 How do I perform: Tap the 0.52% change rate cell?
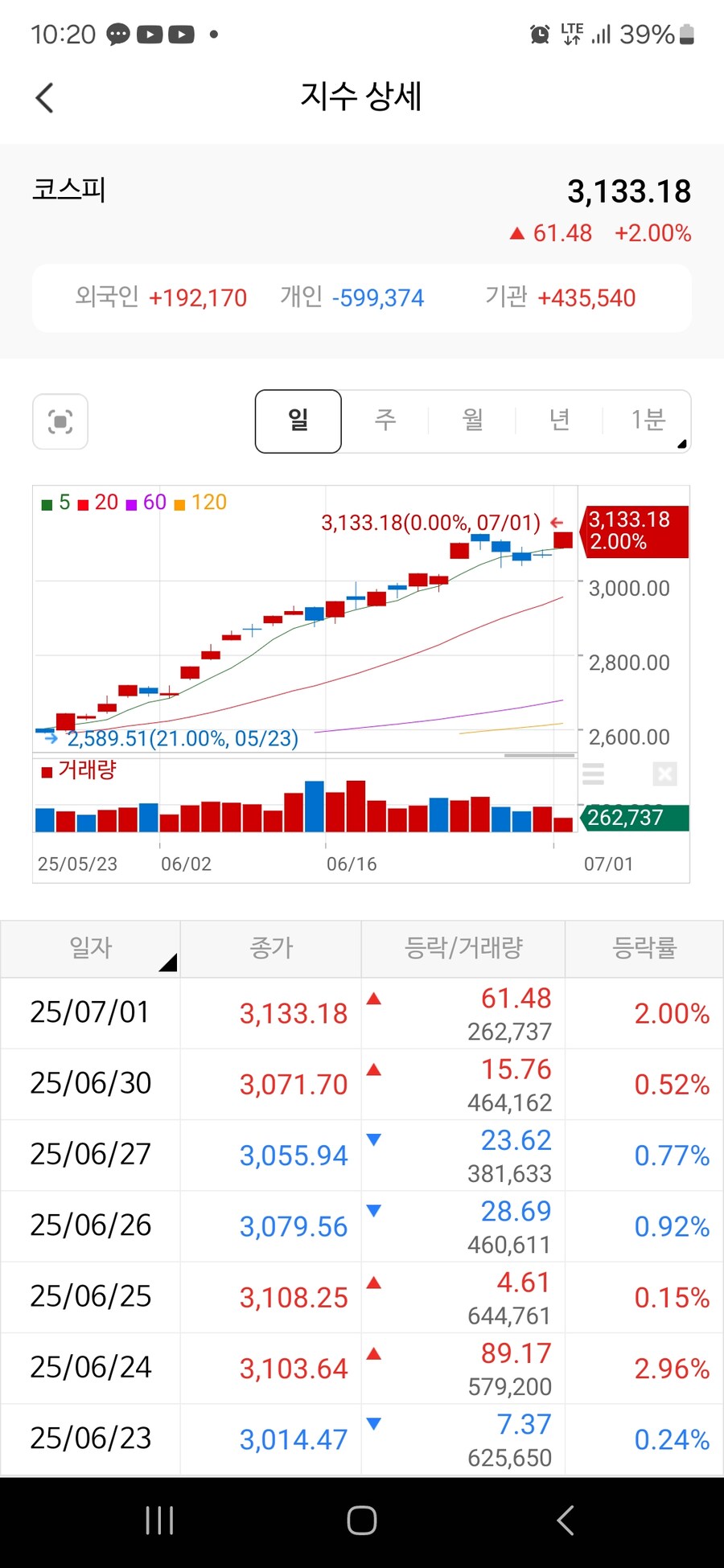click(672, 1085)
